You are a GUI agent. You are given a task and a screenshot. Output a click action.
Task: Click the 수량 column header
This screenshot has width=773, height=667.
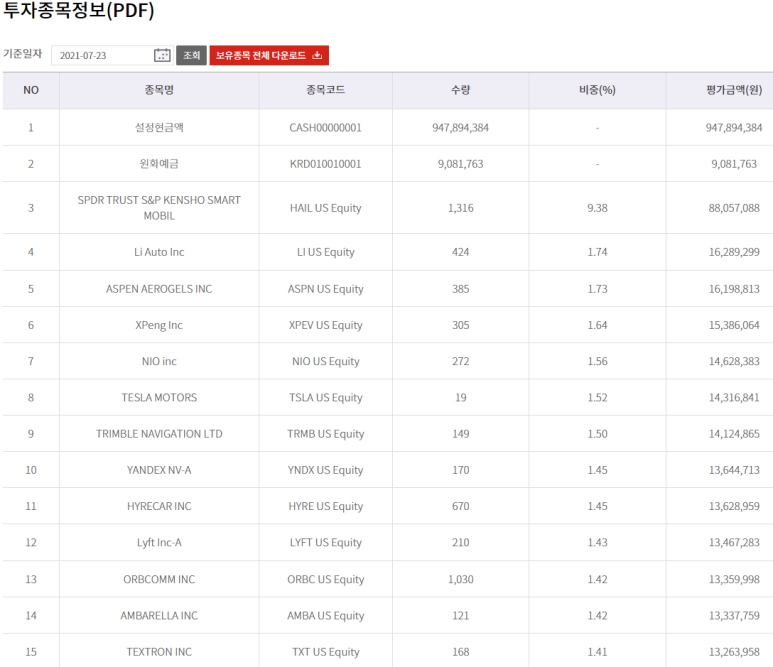460,90
